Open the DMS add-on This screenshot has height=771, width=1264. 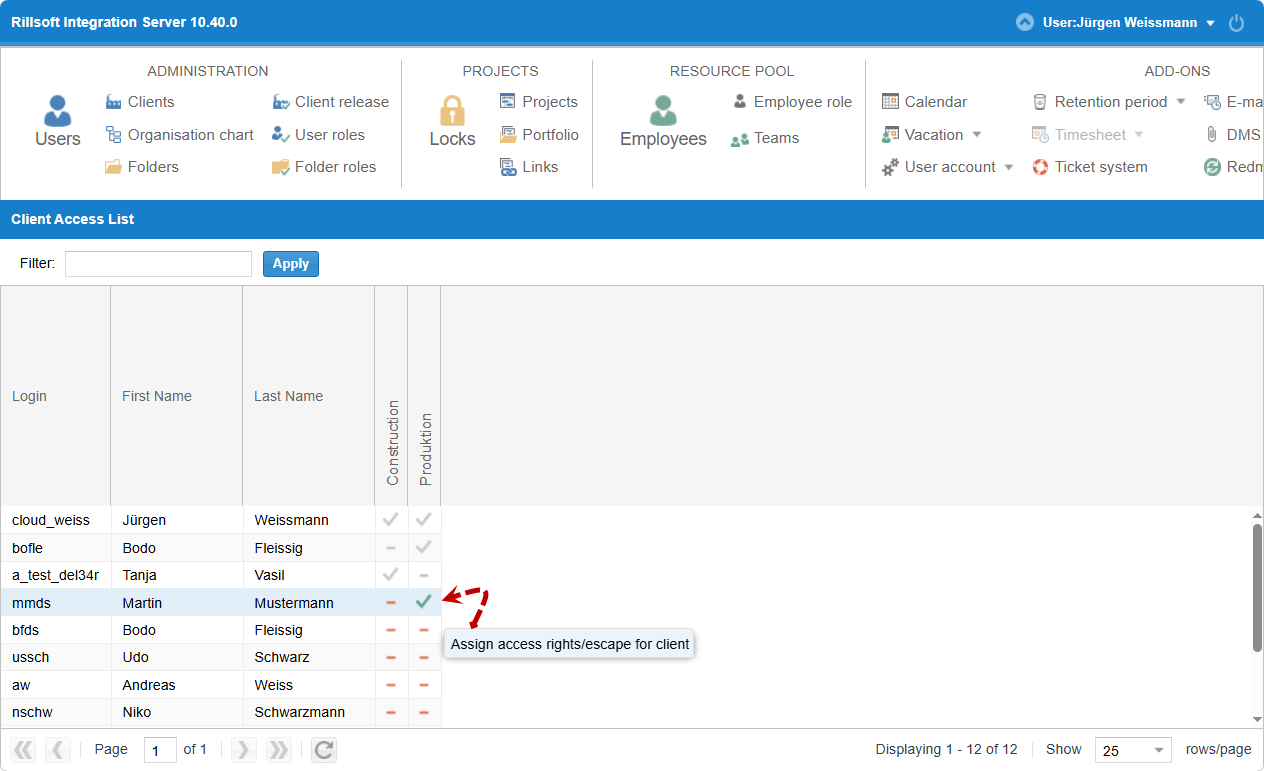click(1232, 135)
